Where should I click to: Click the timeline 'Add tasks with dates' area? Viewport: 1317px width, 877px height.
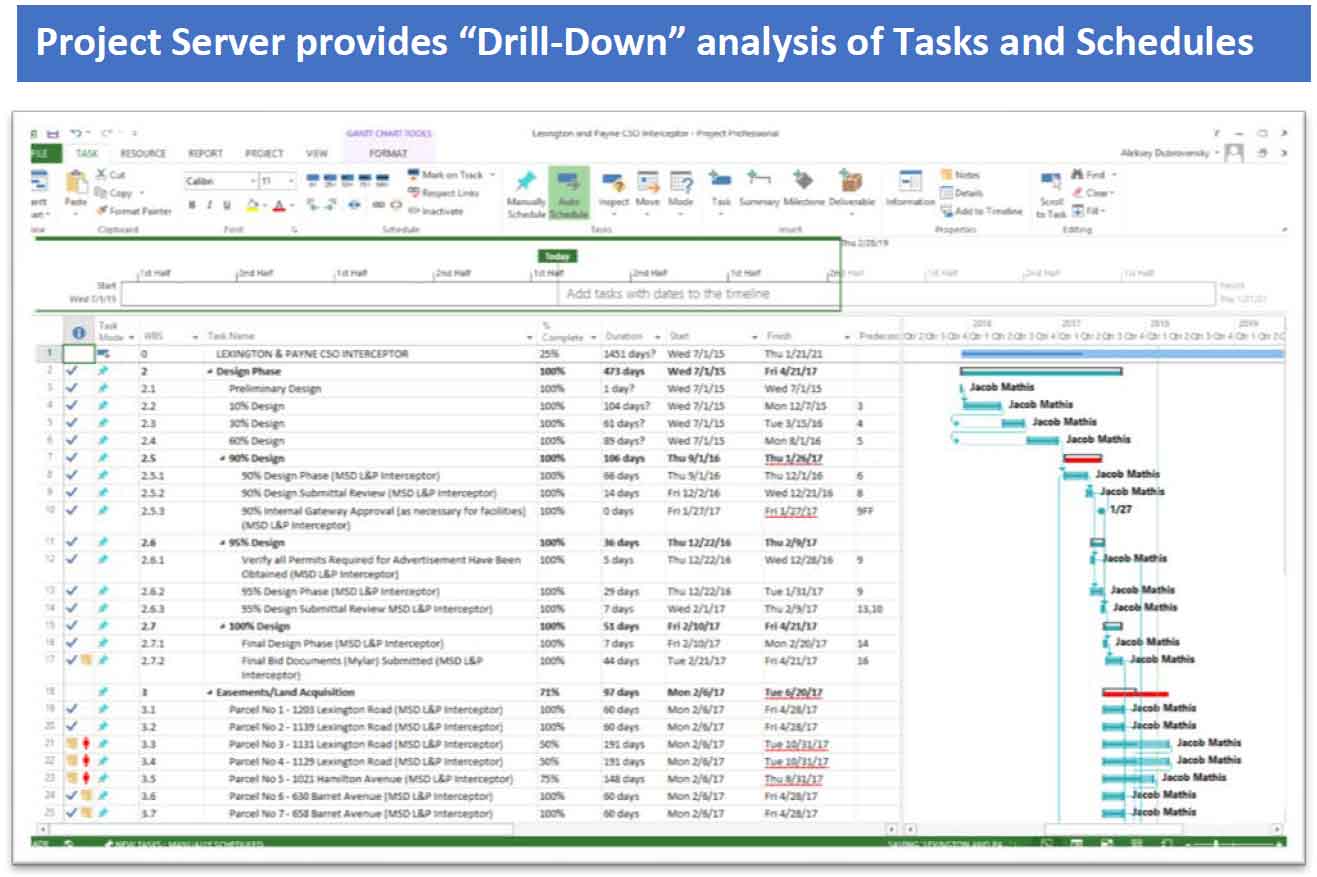[668, 294]
